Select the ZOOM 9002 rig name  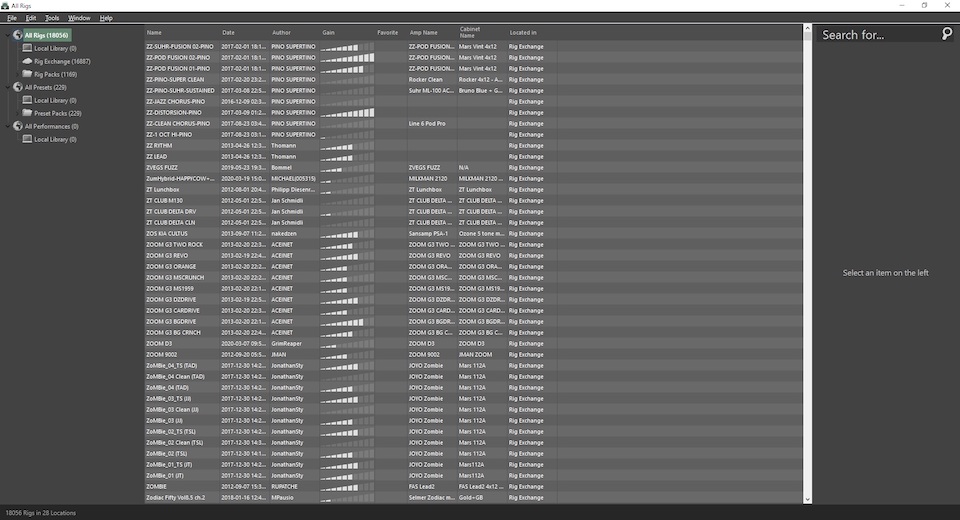pyautogui.click(x=162, y=355)
